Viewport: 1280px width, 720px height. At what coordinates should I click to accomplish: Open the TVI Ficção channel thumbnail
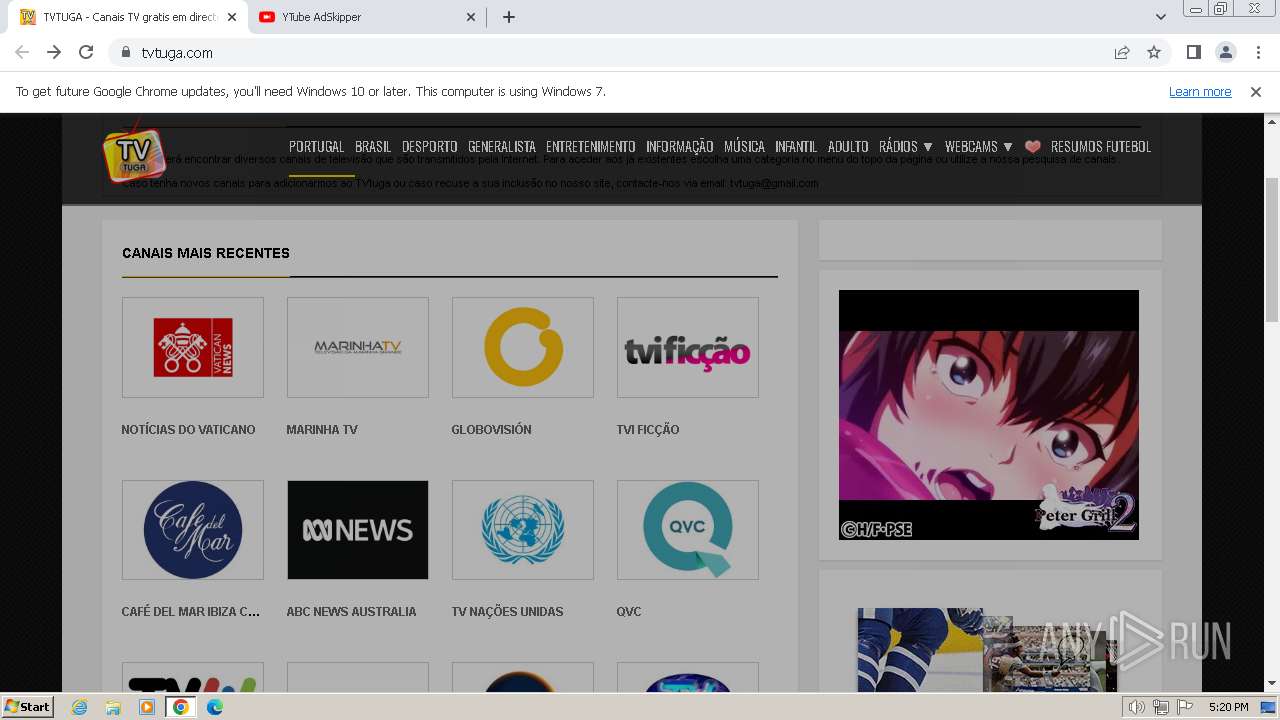(688, 347)
